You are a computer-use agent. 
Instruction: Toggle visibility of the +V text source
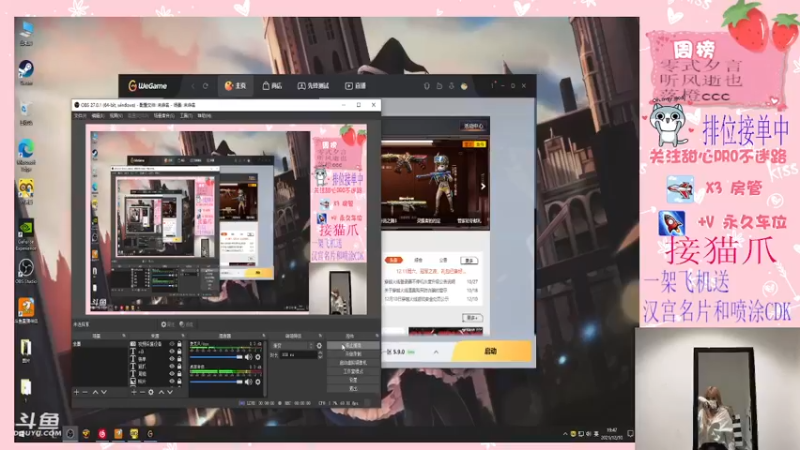click(x=172, y=351)
